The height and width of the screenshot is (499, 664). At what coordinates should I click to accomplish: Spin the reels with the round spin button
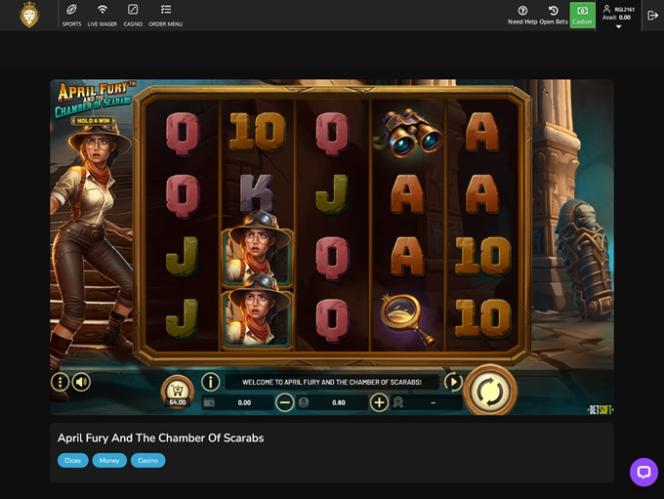[x=490, y=391]
